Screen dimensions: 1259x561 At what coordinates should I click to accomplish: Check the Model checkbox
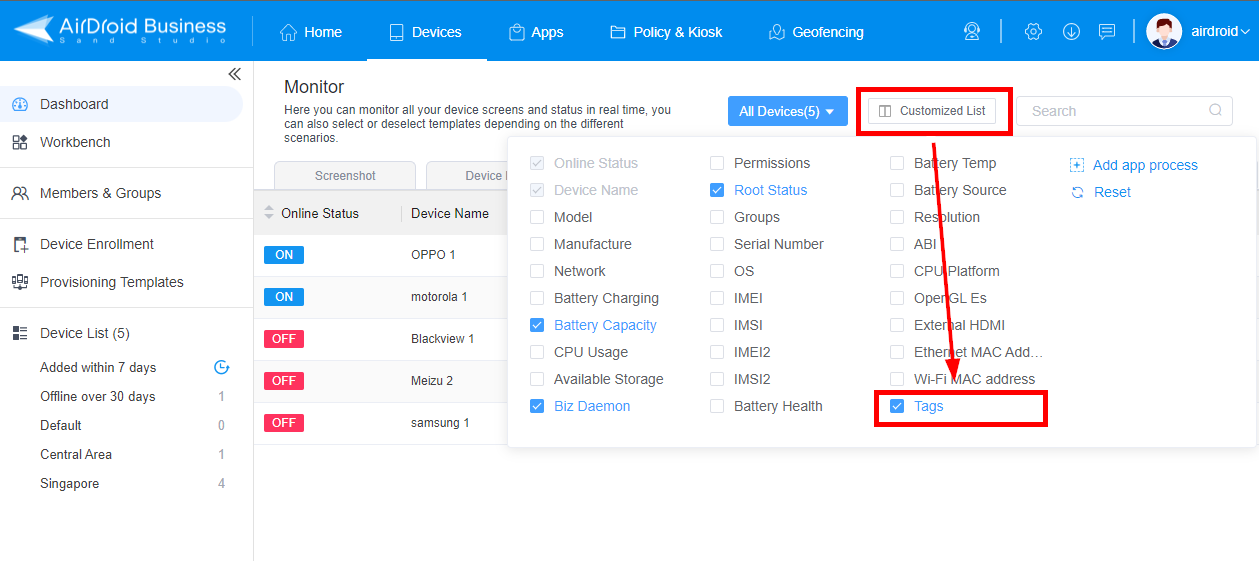click(537, 217)
